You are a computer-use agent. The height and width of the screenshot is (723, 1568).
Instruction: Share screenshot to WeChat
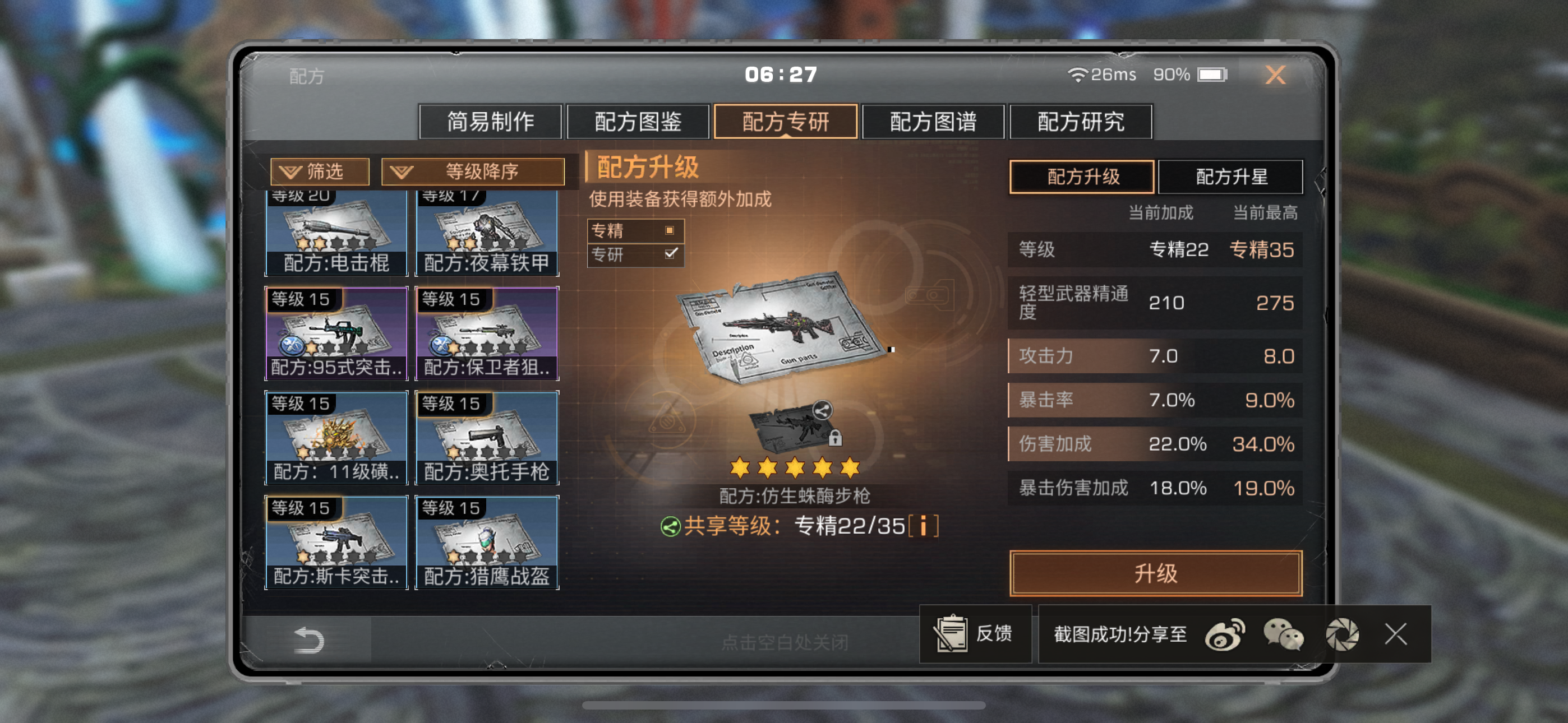pos(1283,635)
